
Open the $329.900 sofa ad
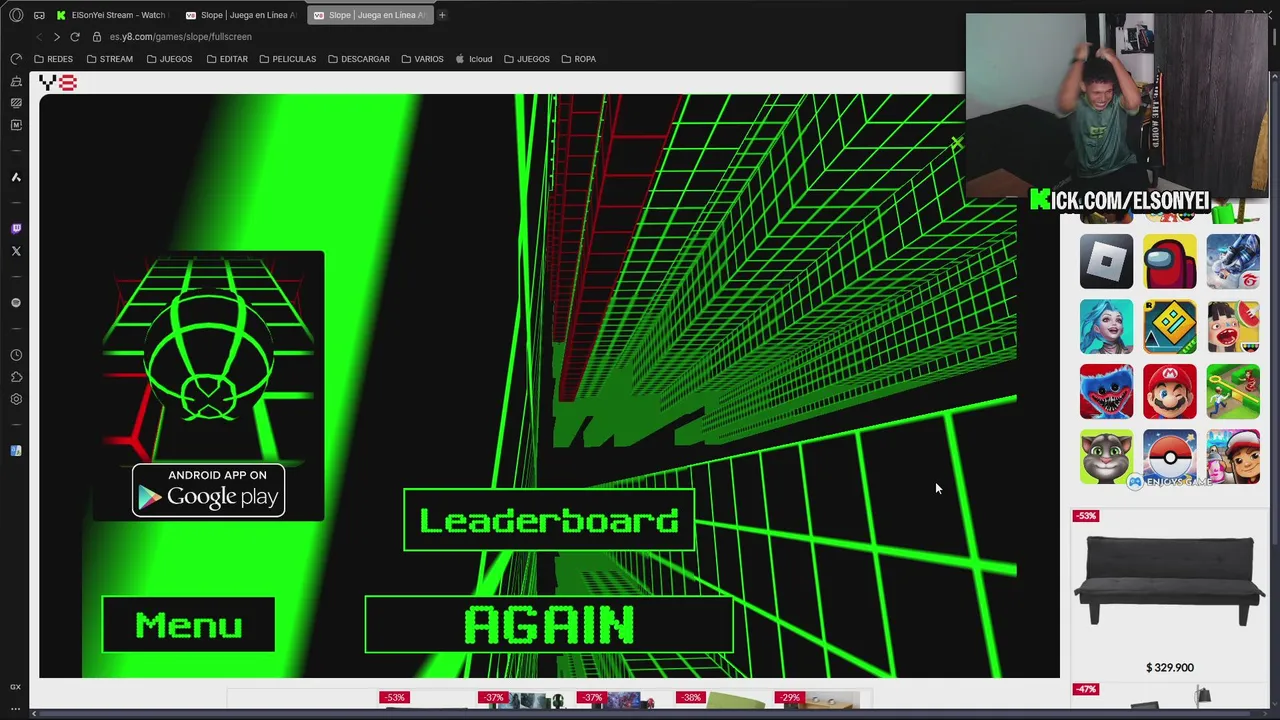click(x=1169, y=594)
